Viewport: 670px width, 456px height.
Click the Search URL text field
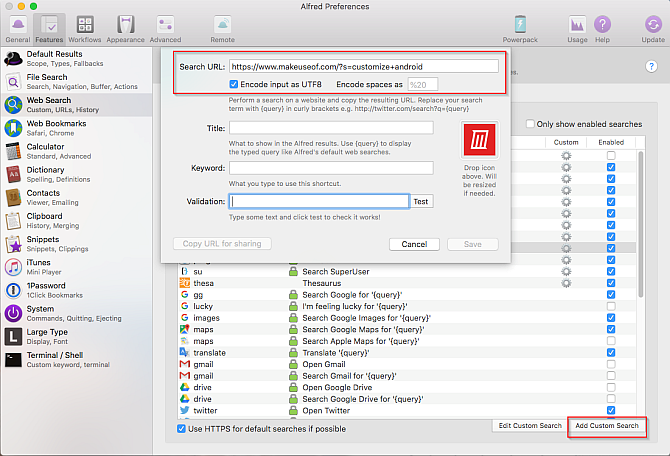(363, 67)
